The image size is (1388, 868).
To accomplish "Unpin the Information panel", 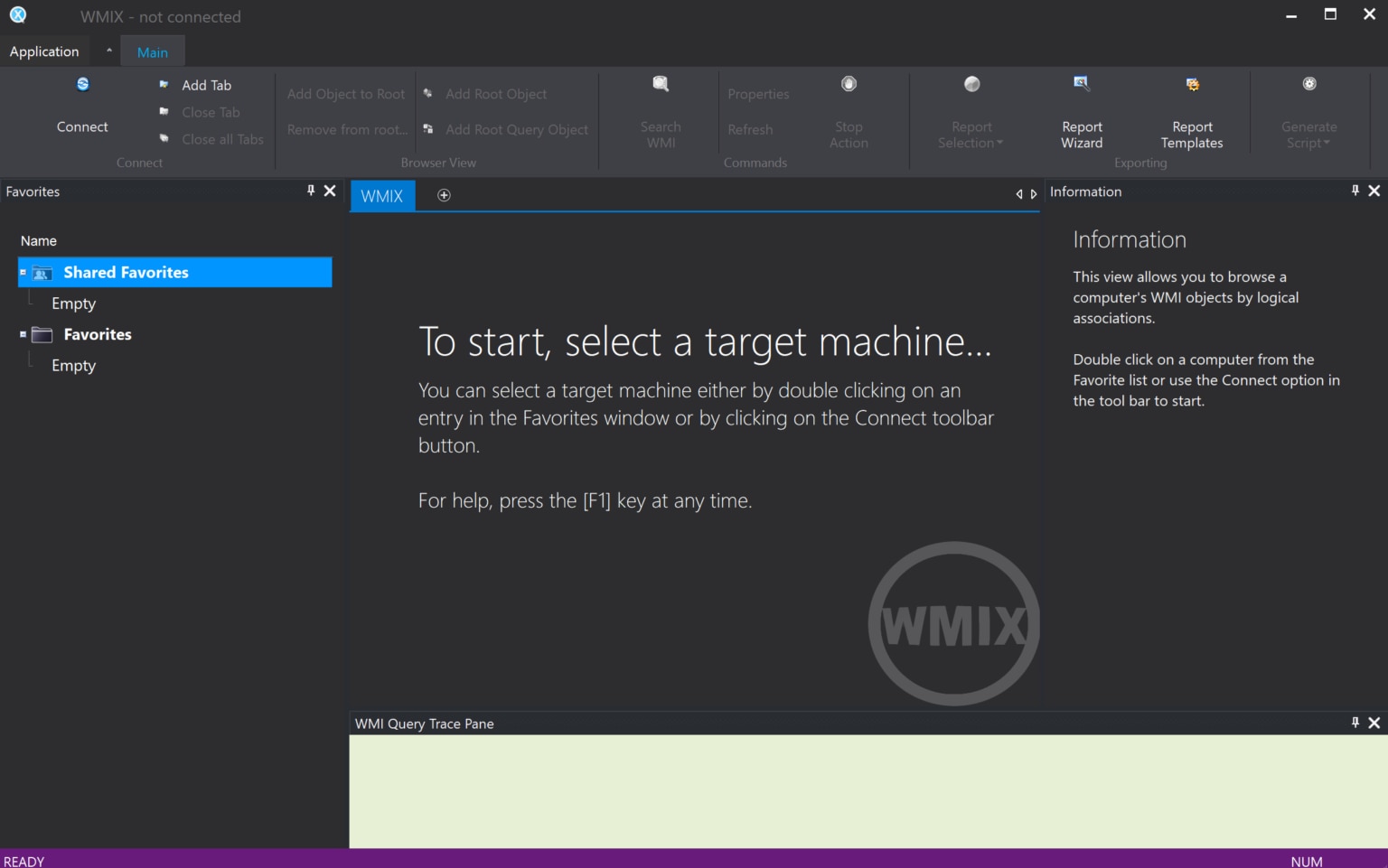I will pos(1355,191).
